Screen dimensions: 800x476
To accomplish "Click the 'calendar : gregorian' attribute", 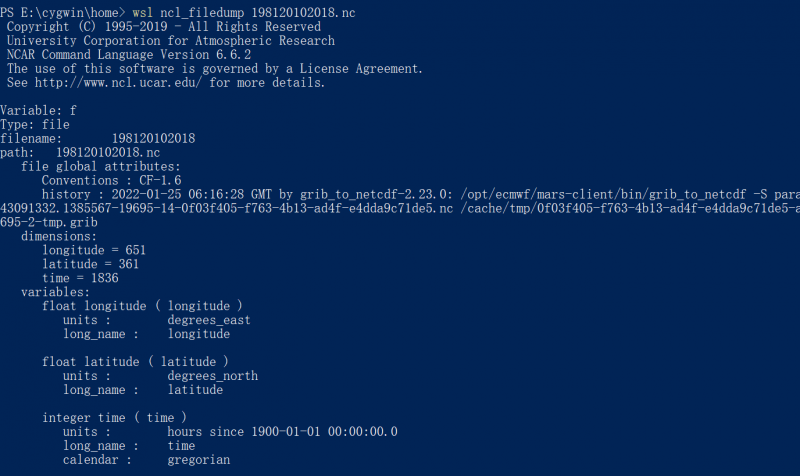I will click(x=146, y=460).
